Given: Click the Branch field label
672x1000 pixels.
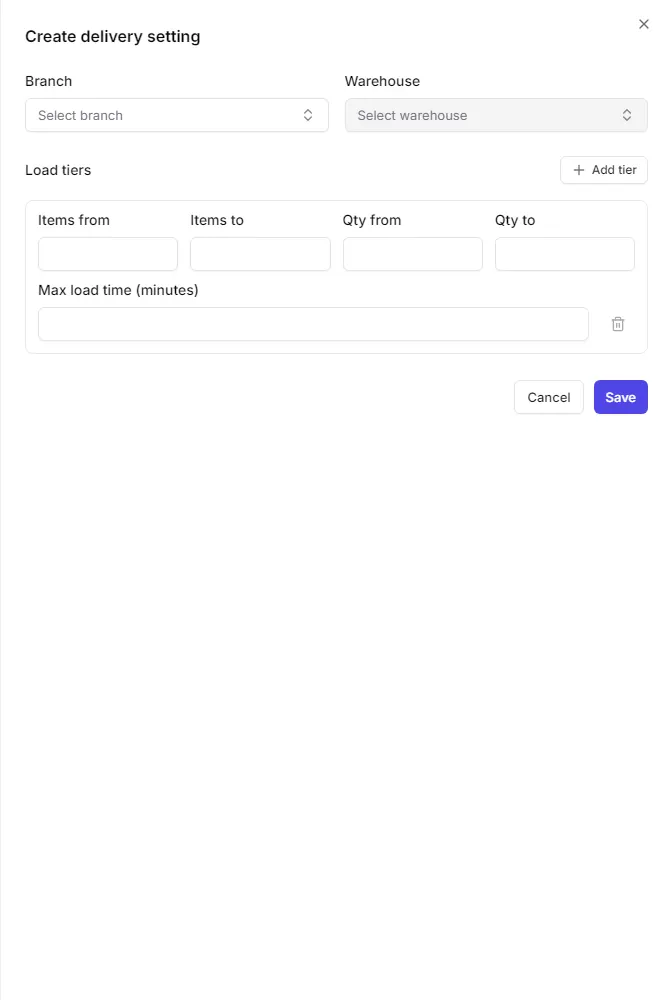Looking at the screenshot, I should [x=48, y=81].
